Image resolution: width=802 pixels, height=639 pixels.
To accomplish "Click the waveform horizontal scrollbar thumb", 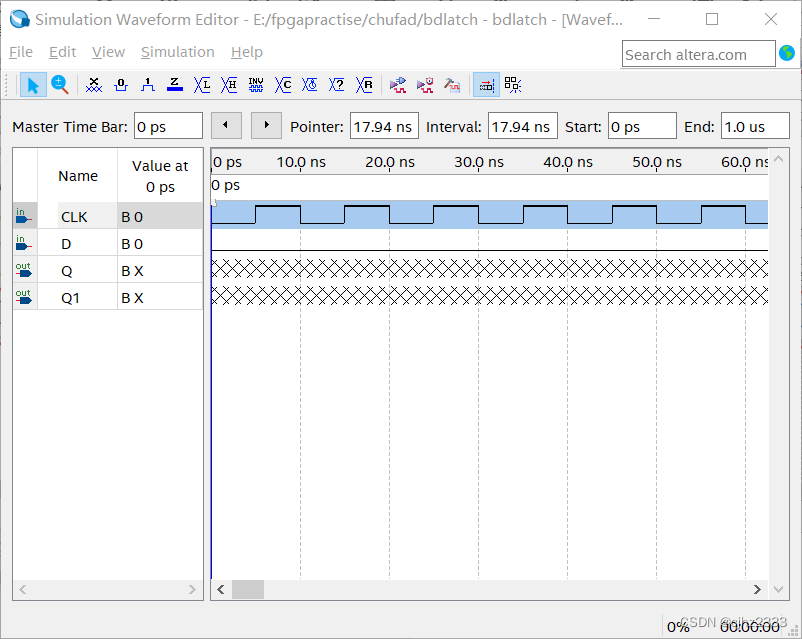I will (x=248, y=589).
